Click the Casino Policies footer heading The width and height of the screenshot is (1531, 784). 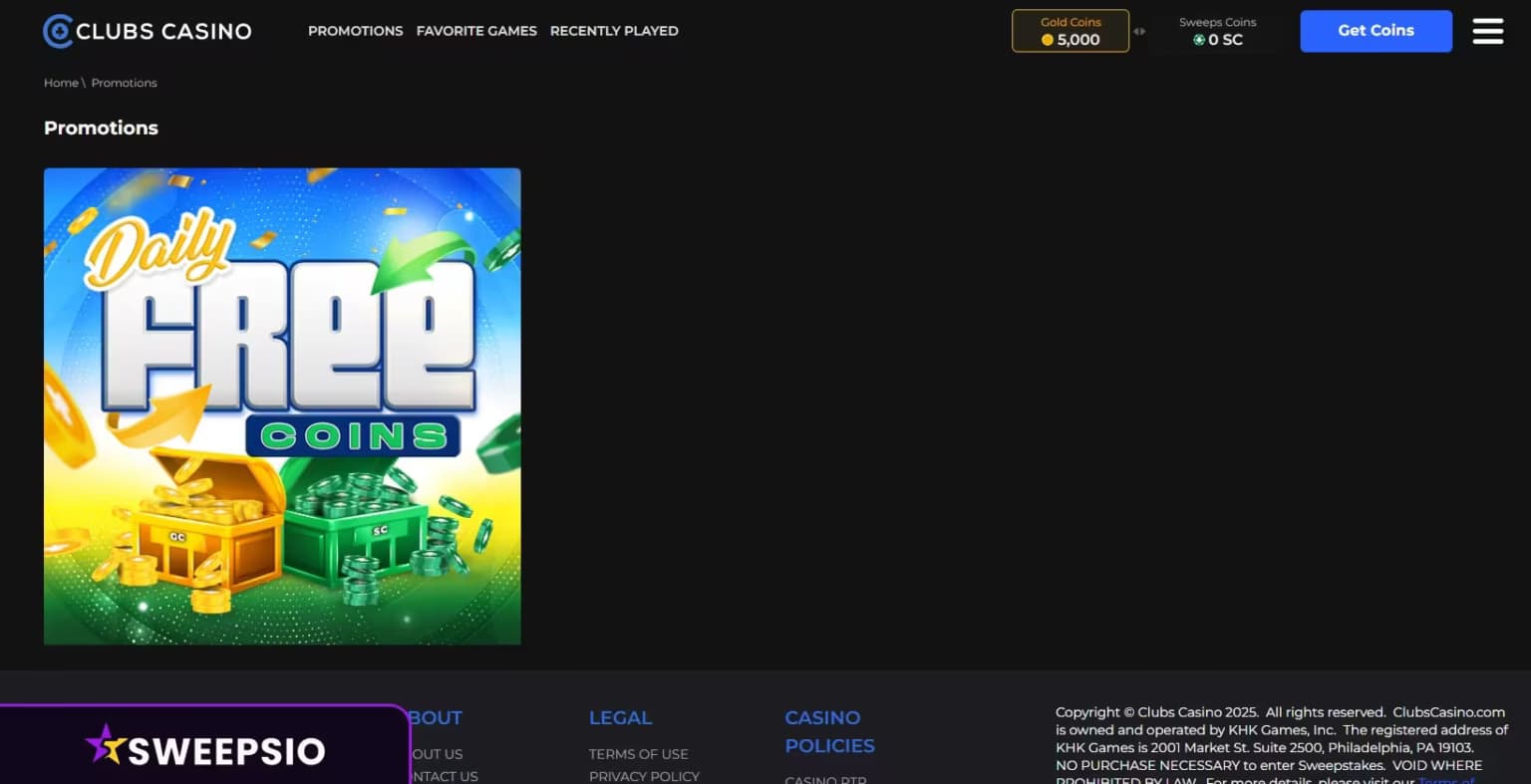829,731
